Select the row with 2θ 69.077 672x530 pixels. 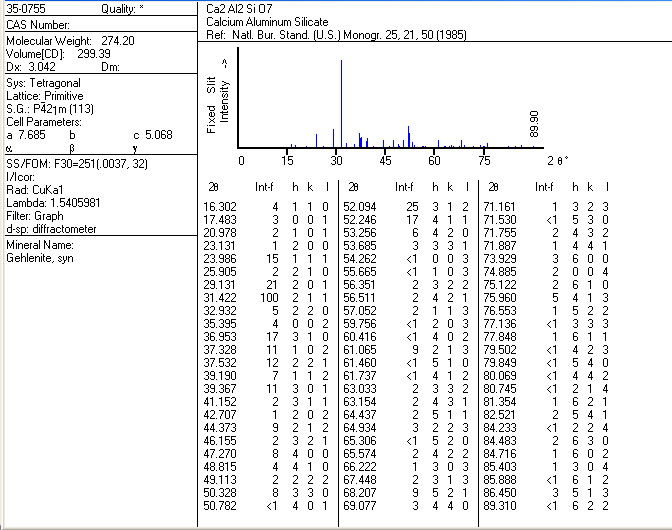(x=406, y=506)
